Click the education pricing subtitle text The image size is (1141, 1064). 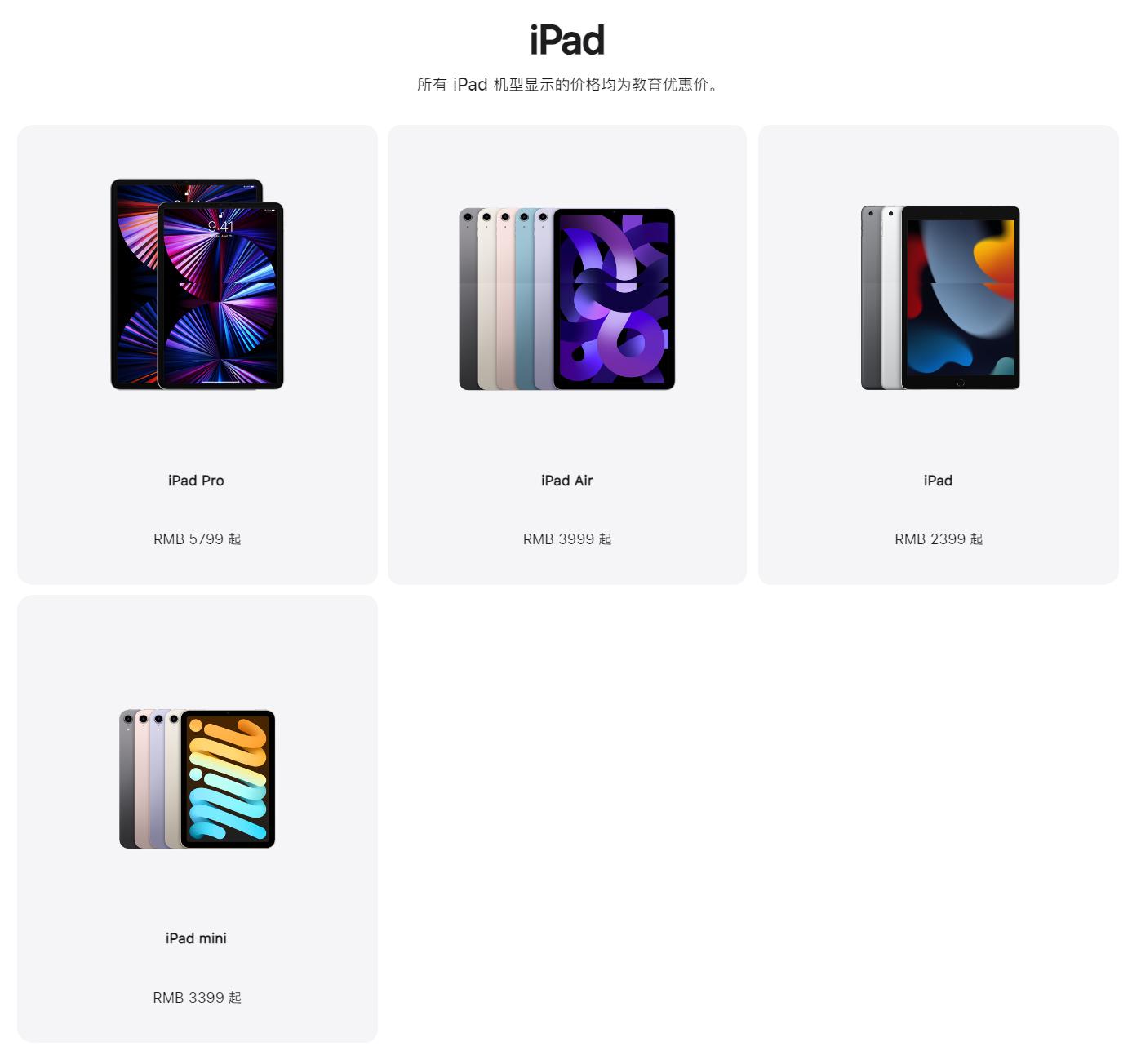pos(567,84)
